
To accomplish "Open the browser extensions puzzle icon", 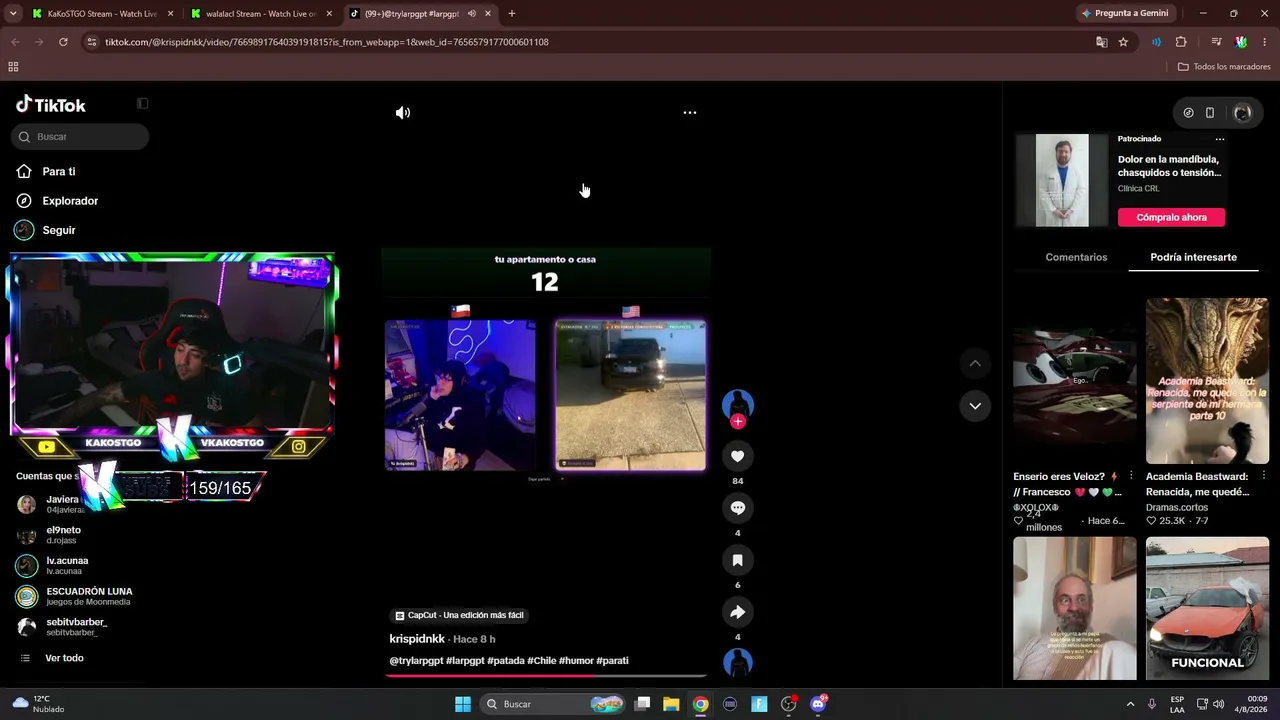I will pyautogui.click(x=1181, y=42).
